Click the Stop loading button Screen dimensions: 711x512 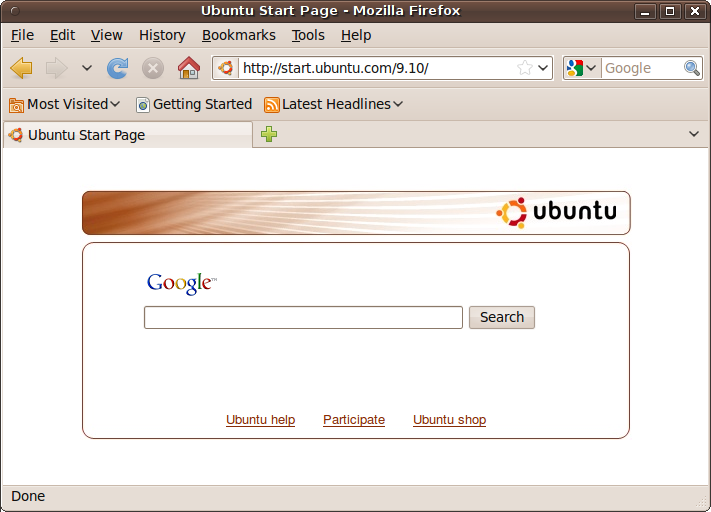pyautogui.click(x=153, y=68)
